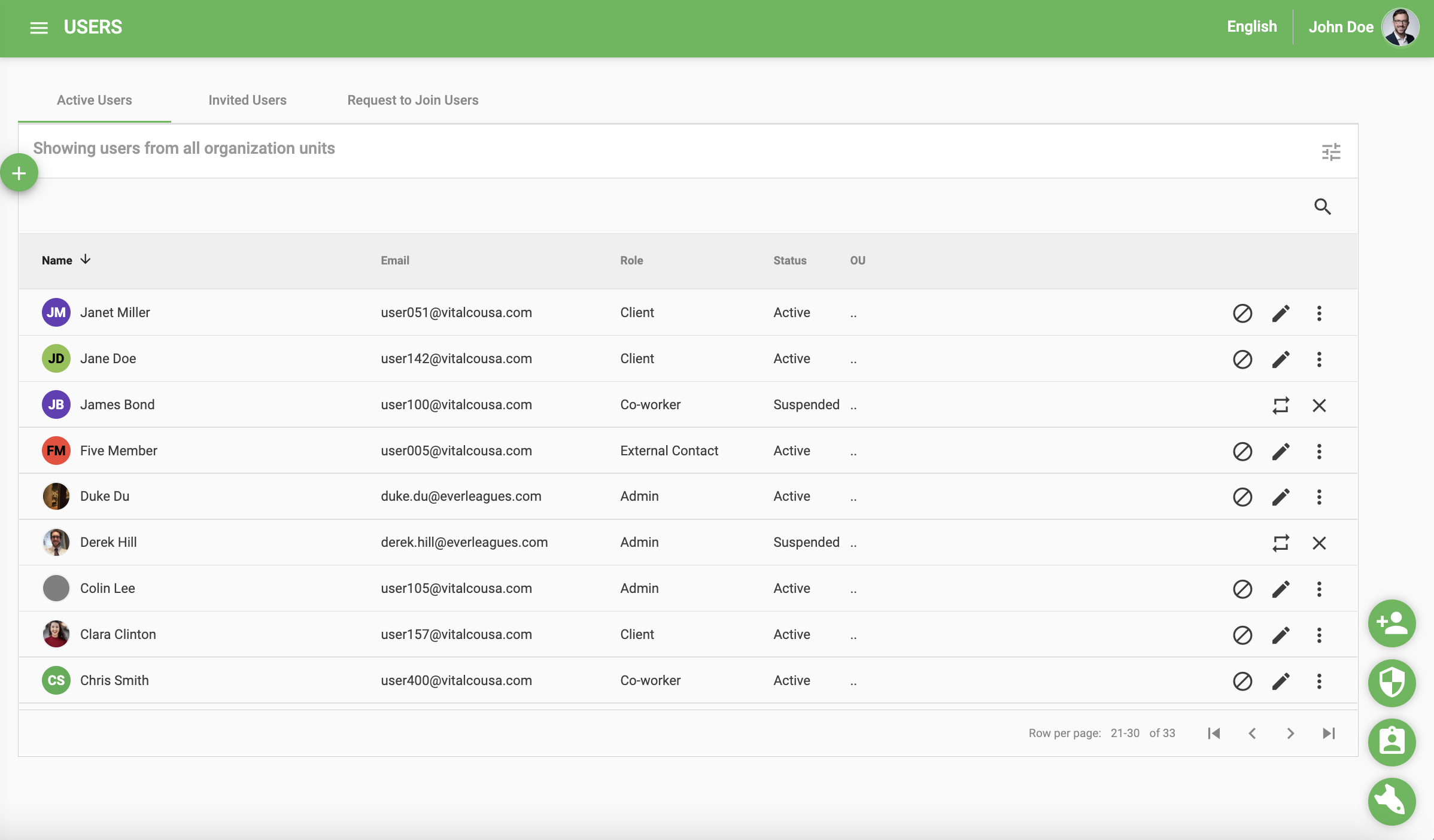Click the floating add-user icon
The height and width of the screenshot is (840, 1434).
click(1392, 623)
